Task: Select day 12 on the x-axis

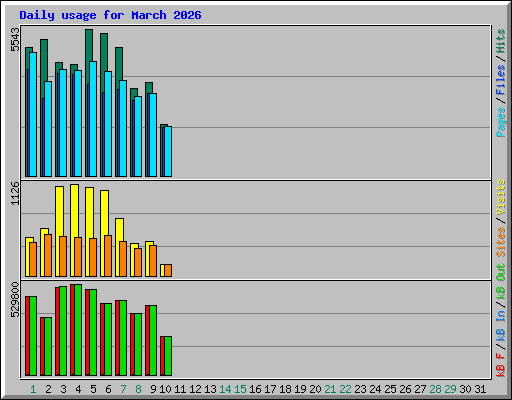Action: [195, 389]
